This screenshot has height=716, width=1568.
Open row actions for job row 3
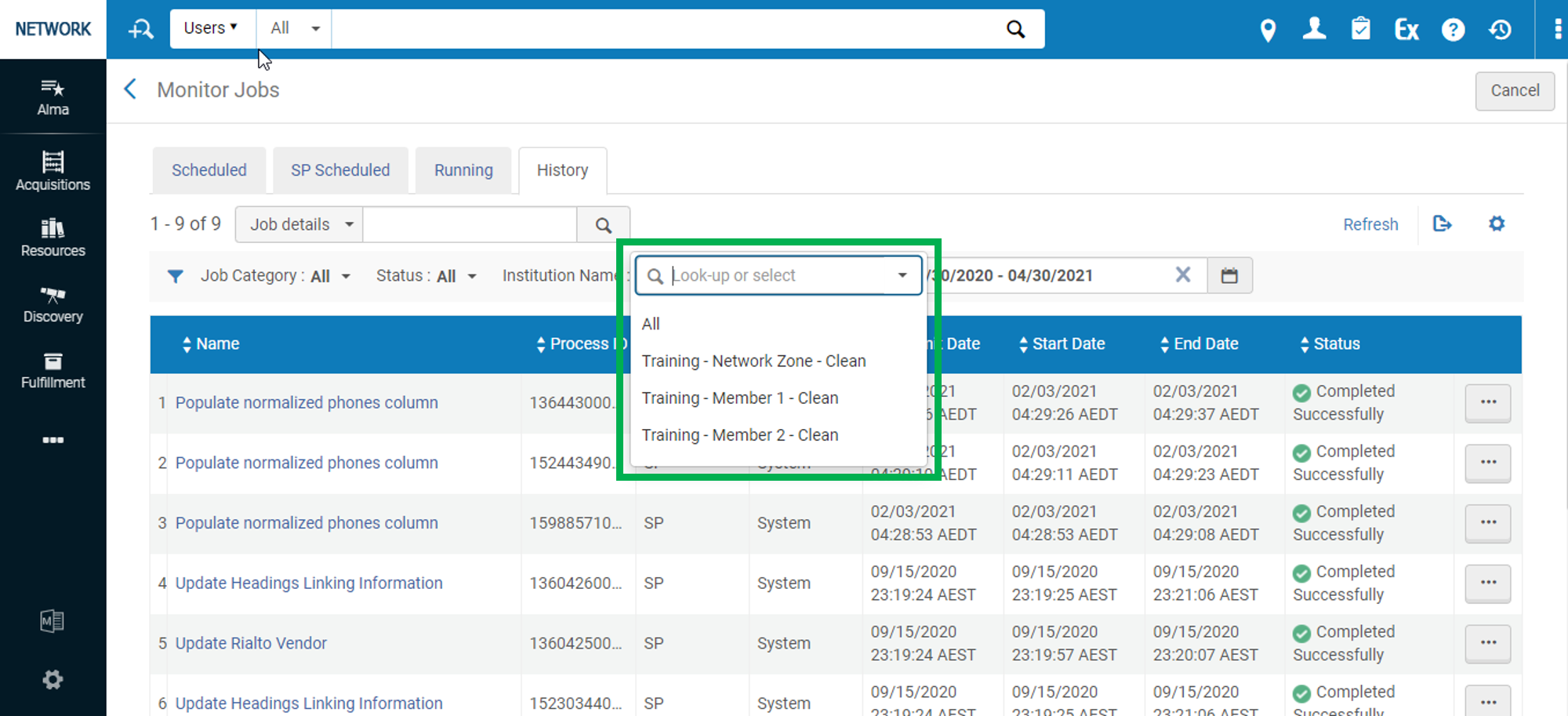pyautogui.click(x=1488, y=523)
